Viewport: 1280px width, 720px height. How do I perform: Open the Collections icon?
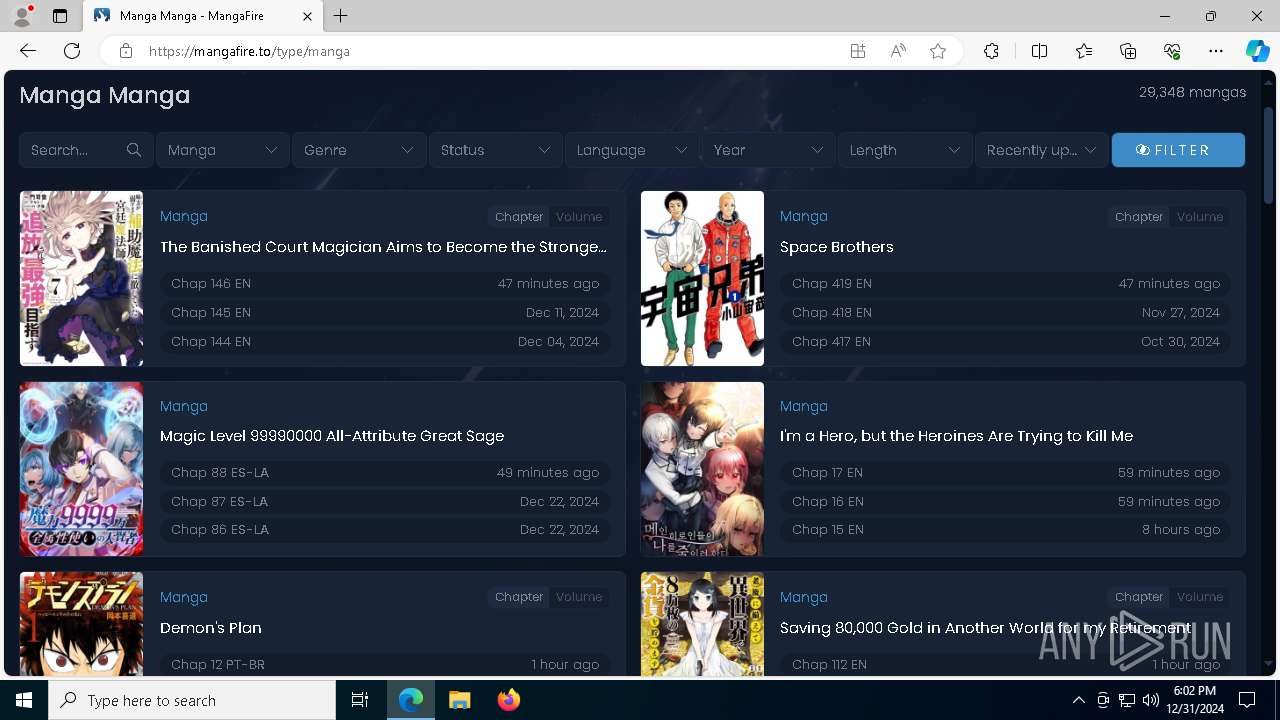click(x=1128, y=51)
